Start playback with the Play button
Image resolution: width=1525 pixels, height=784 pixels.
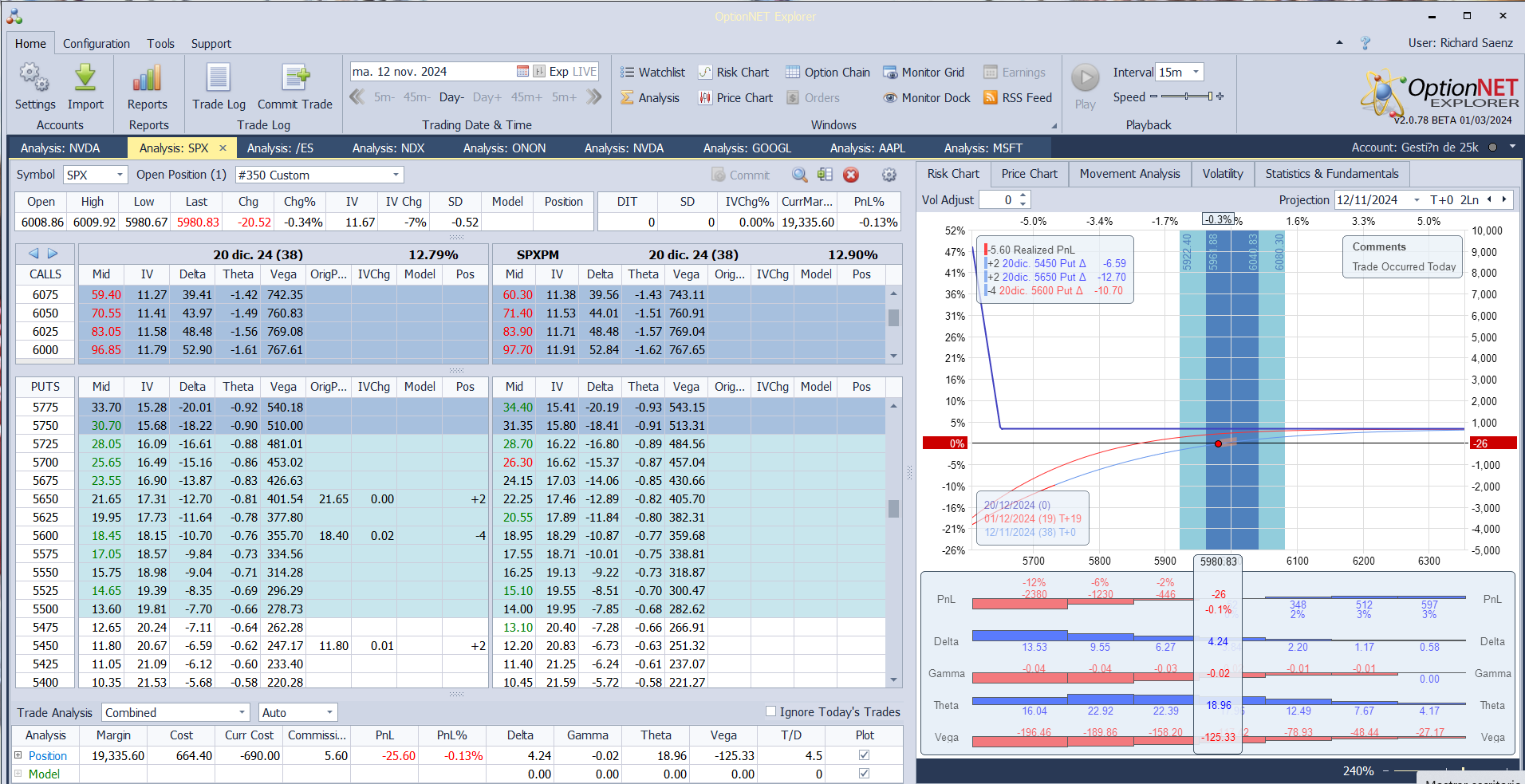(1085, 86)
